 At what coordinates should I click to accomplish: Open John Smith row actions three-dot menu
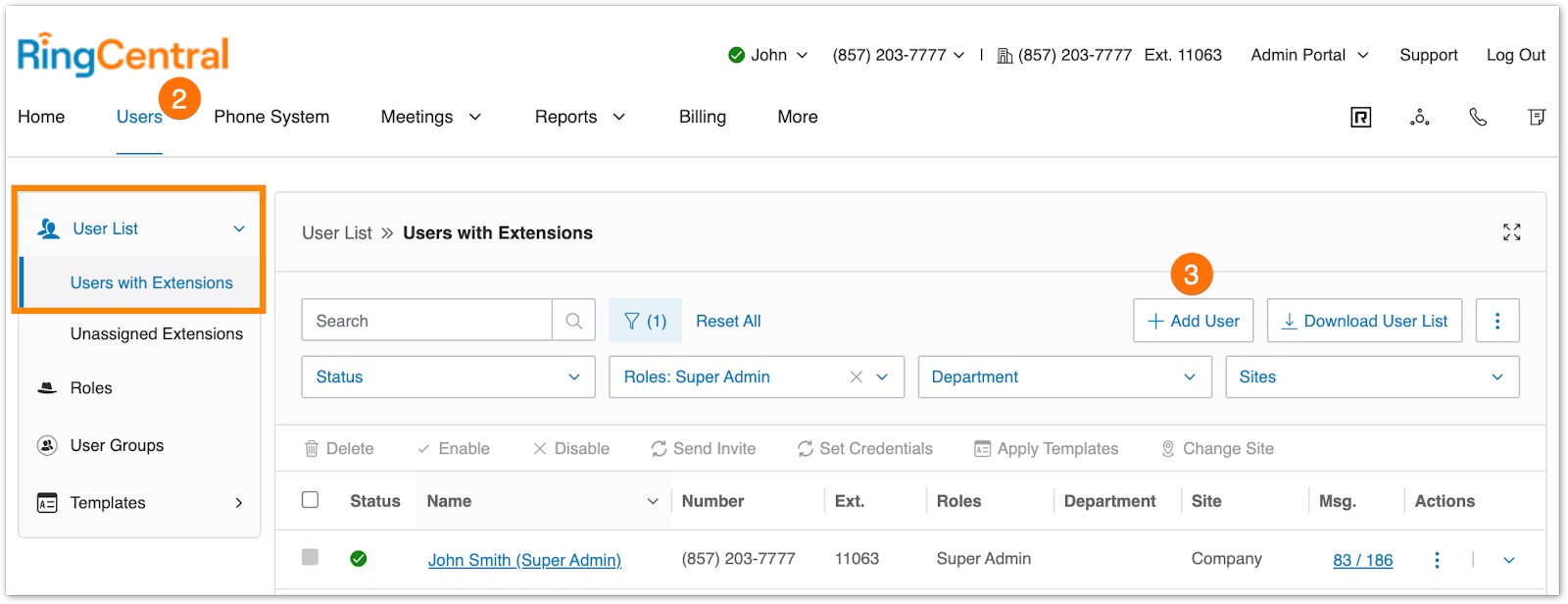(1437, 560)
